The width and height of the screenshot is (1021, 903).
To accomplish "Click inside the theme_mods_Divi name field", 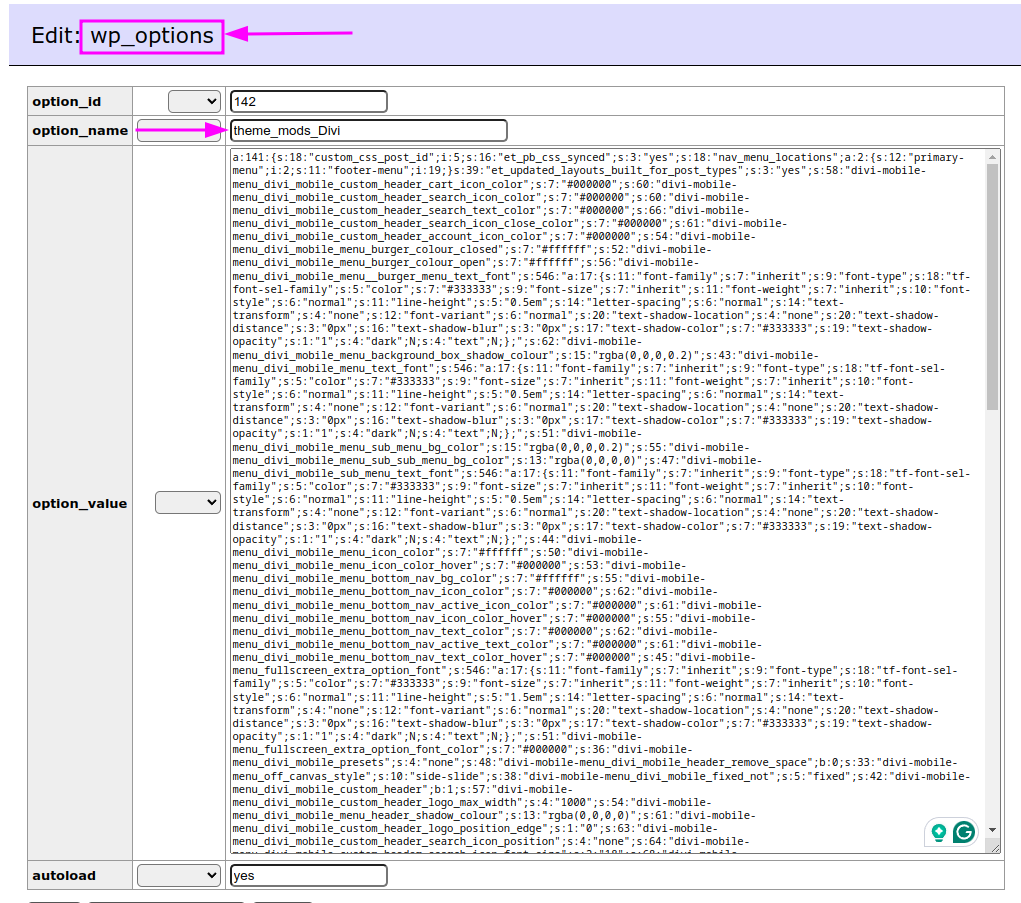I will [x=368, y=130].
